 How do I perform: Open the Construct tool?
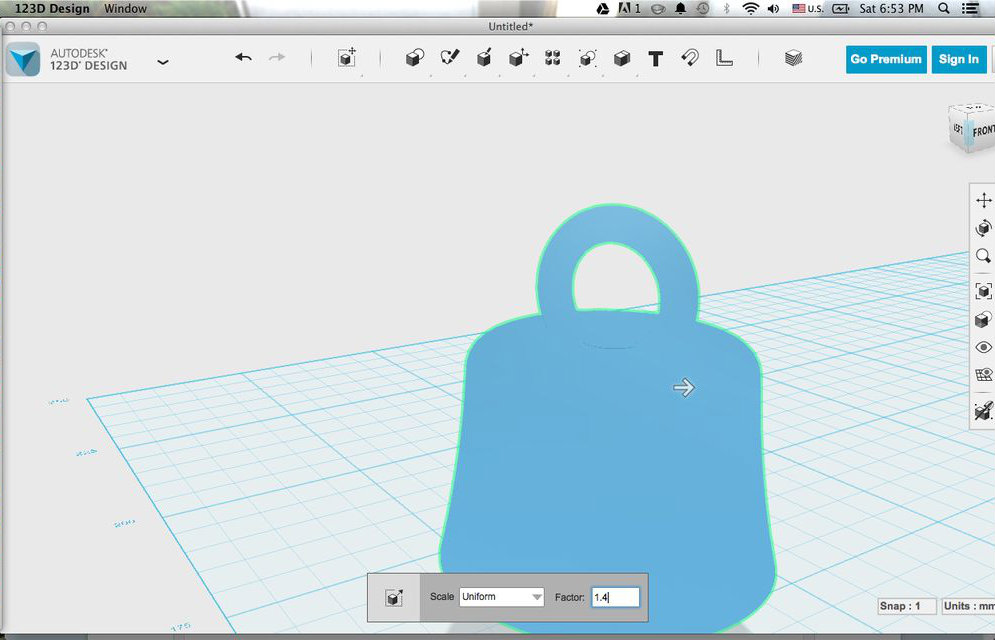(484, 58)
